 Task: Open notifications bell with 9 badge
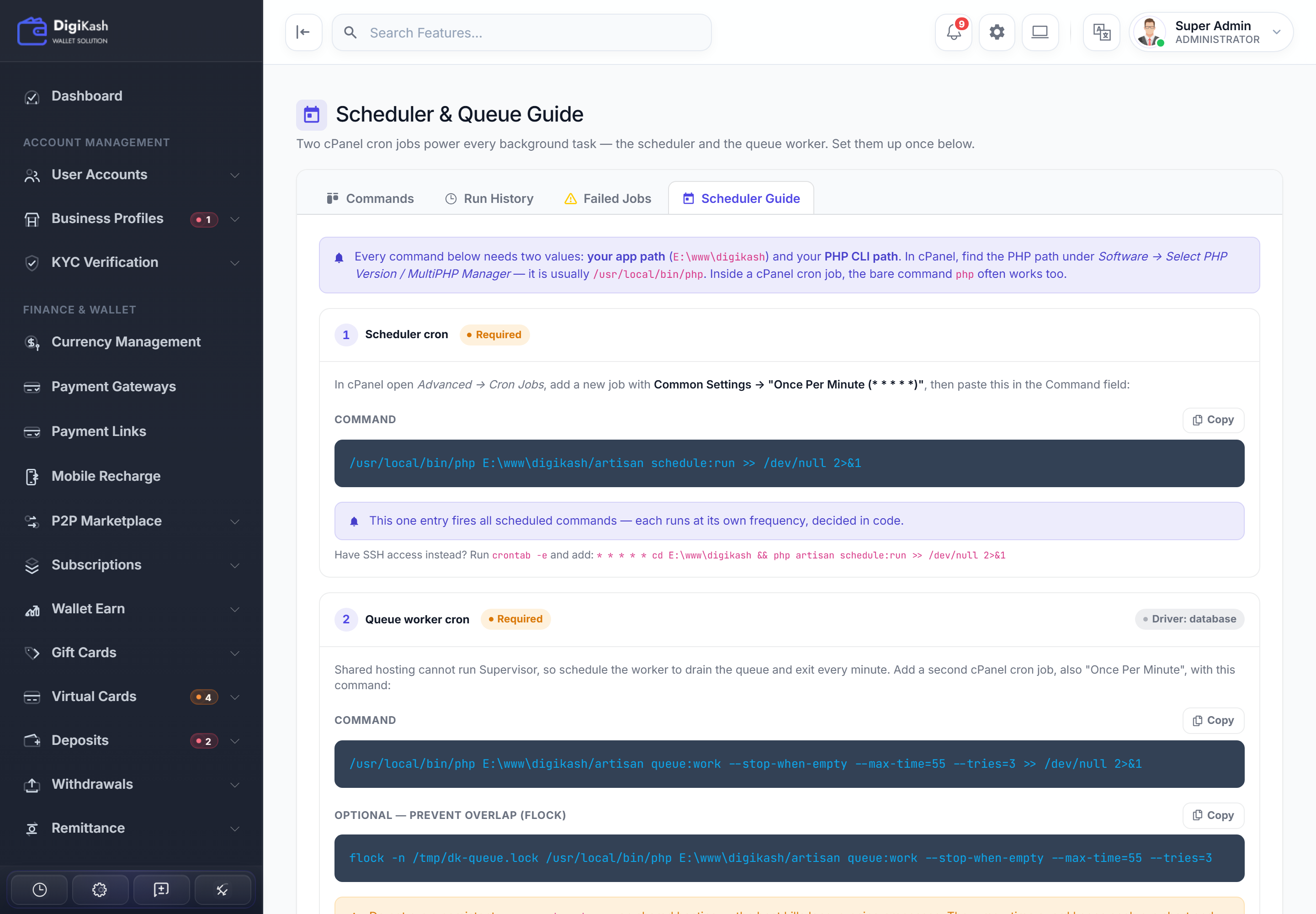point(954,32)
